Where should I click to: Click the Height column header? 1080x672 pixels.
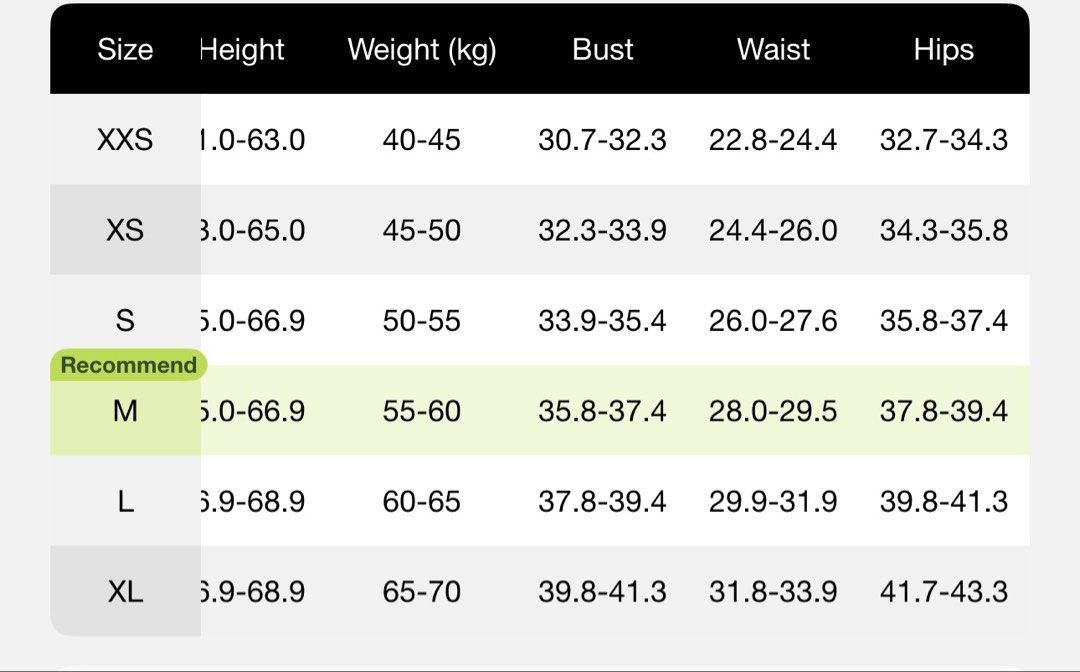242,50
